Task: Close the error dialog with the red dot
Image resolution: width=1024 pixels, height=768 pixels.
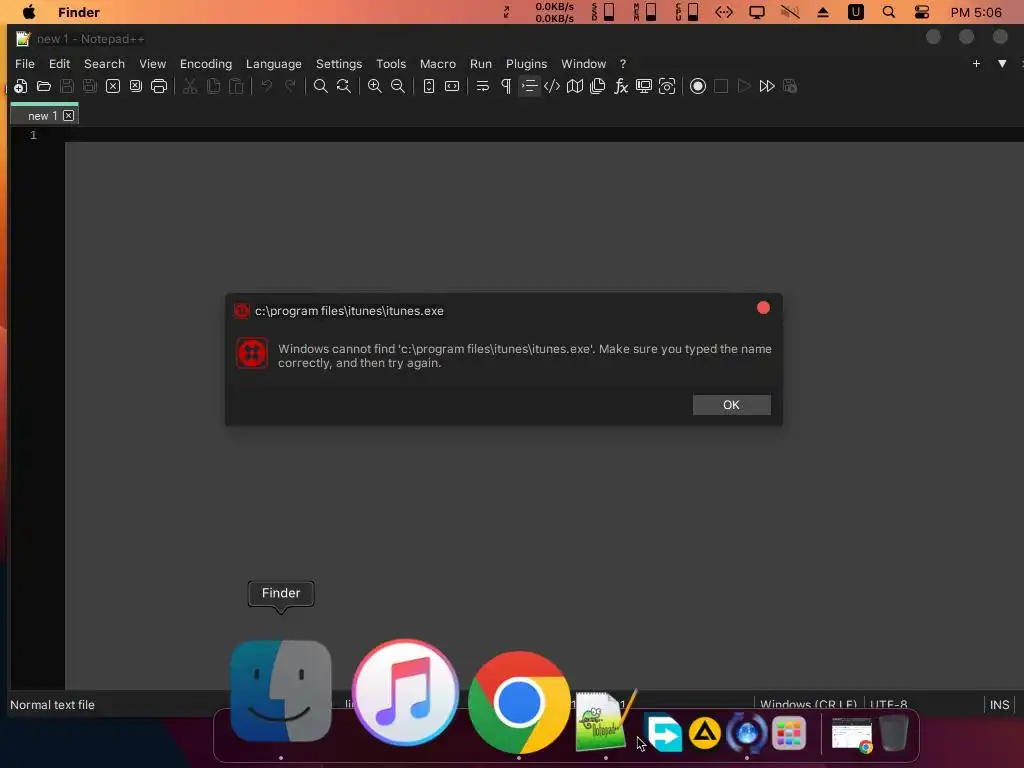Action: point(763,308)
